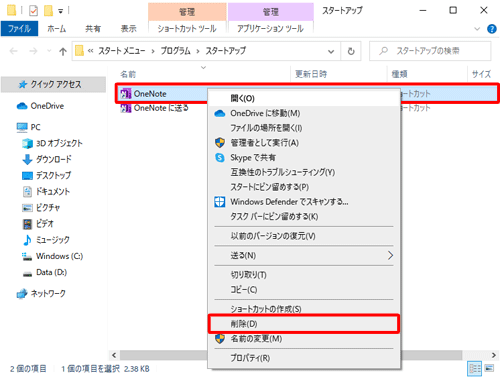Choose スタートにピン留めする(P) menu item
Image resolution: width=500 pixels, height=377 pixels.
(x=304, y=187)
